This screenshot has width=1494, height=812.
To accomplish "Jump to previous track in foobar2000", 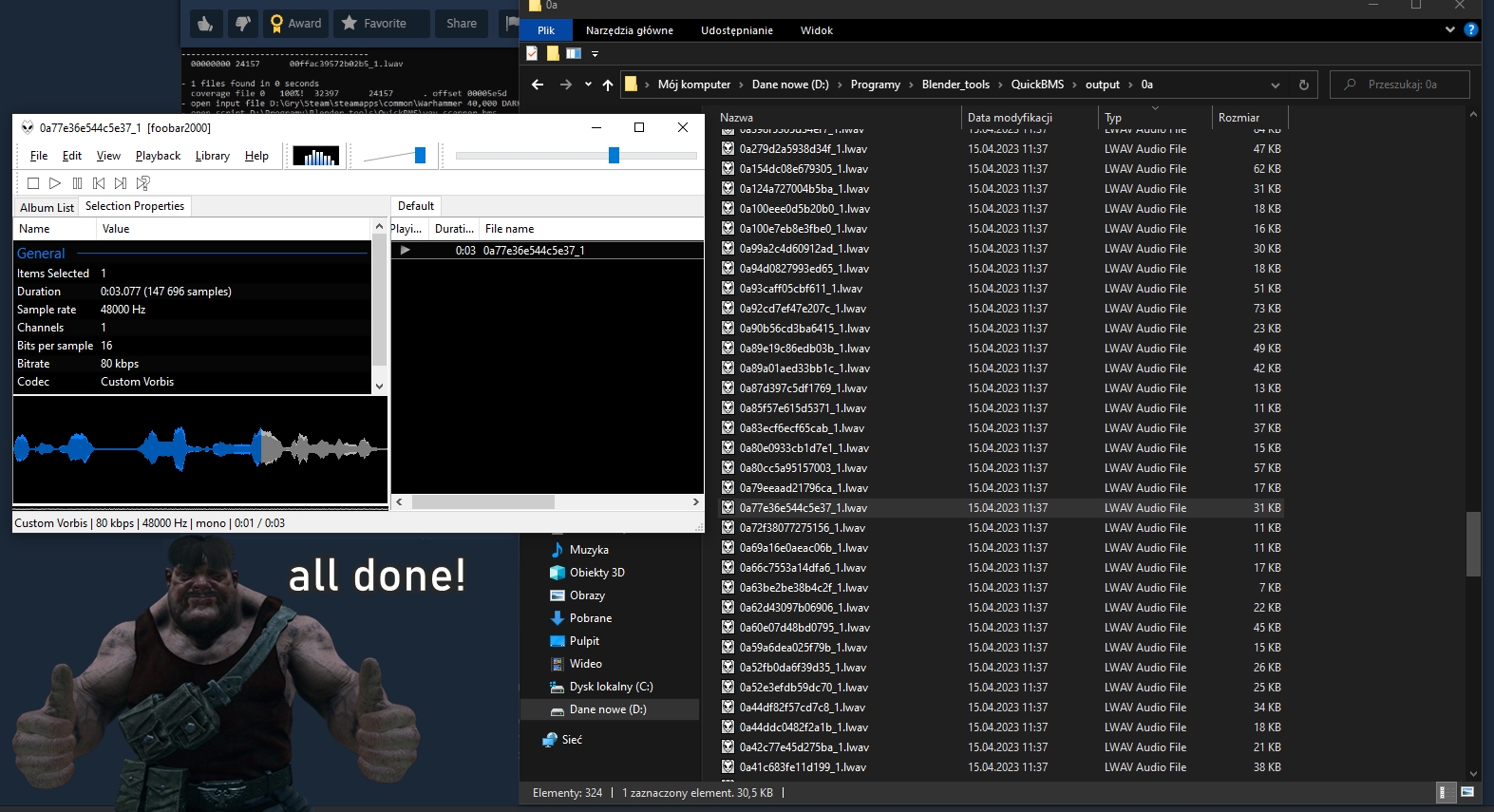I will point(99,183).
